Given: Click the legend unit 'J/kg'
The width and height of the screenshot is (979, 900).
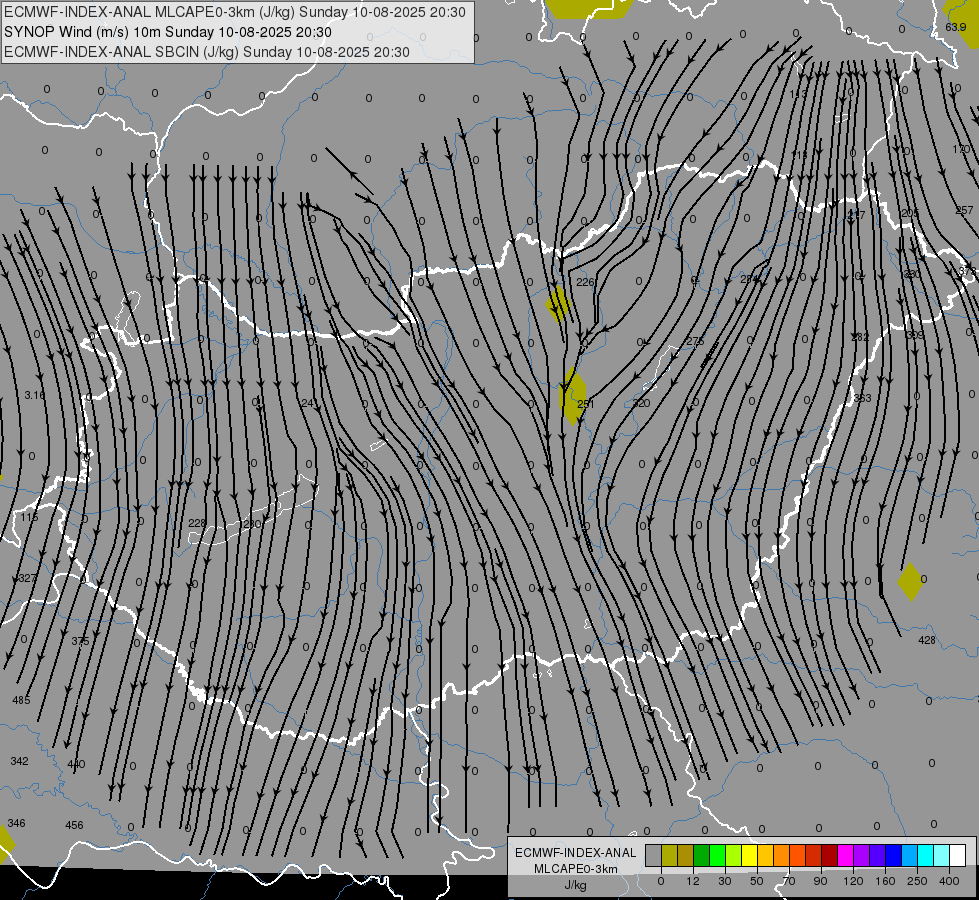Looking at the screenshot, I should pos(575,885).
